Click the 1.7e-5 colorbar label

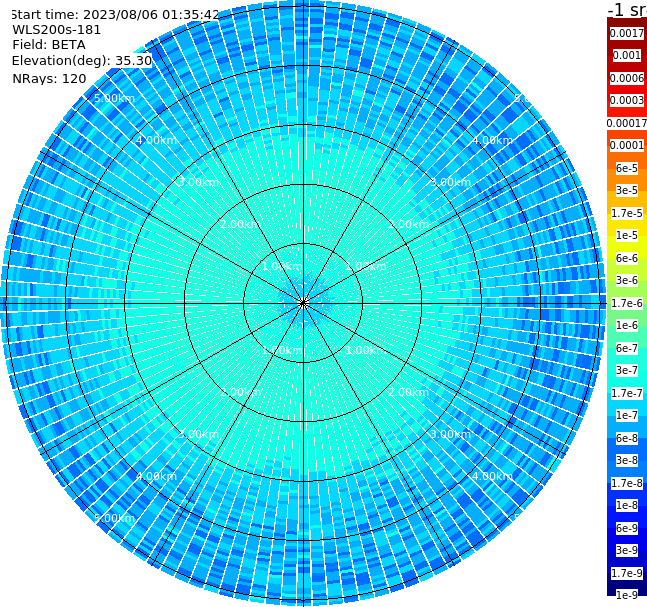pyautogui.click(x=627, y=213)
